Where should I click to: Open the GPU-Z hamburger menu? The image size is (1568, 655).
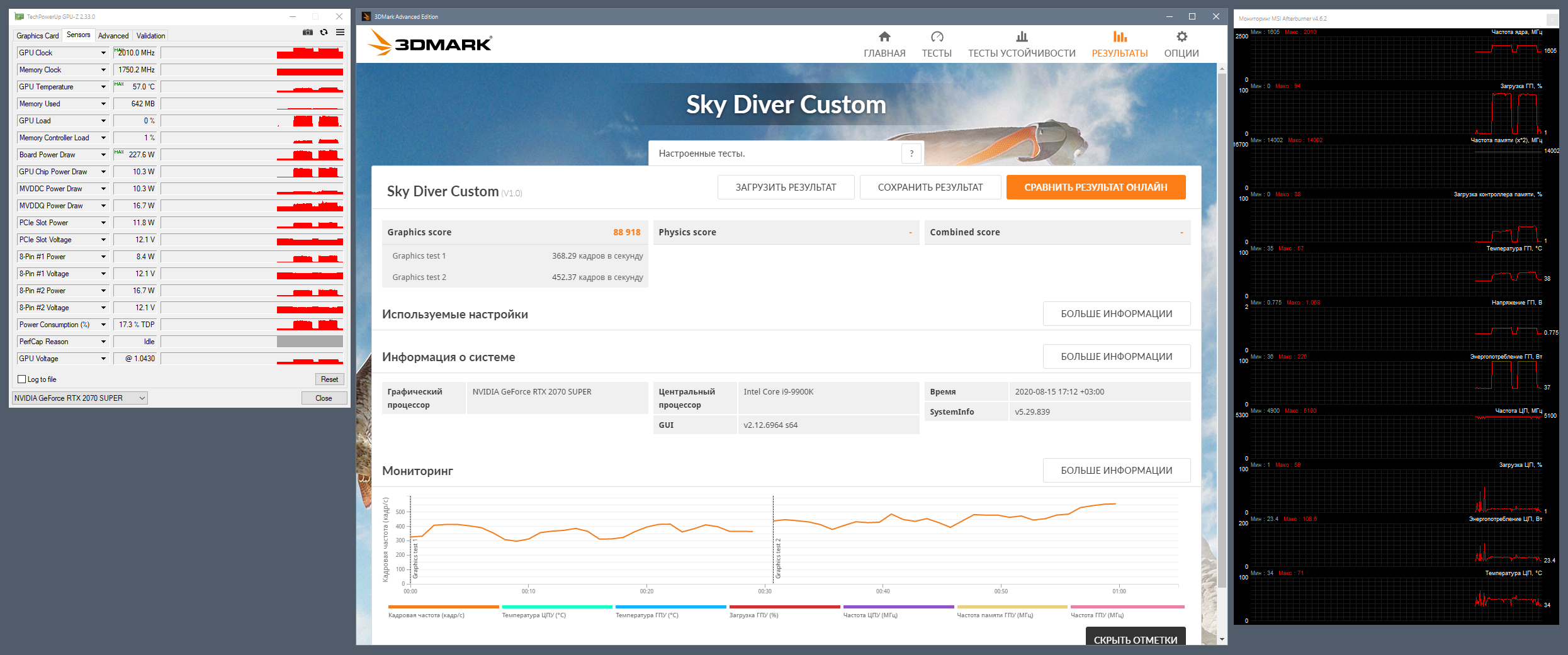tap(340, 32)
